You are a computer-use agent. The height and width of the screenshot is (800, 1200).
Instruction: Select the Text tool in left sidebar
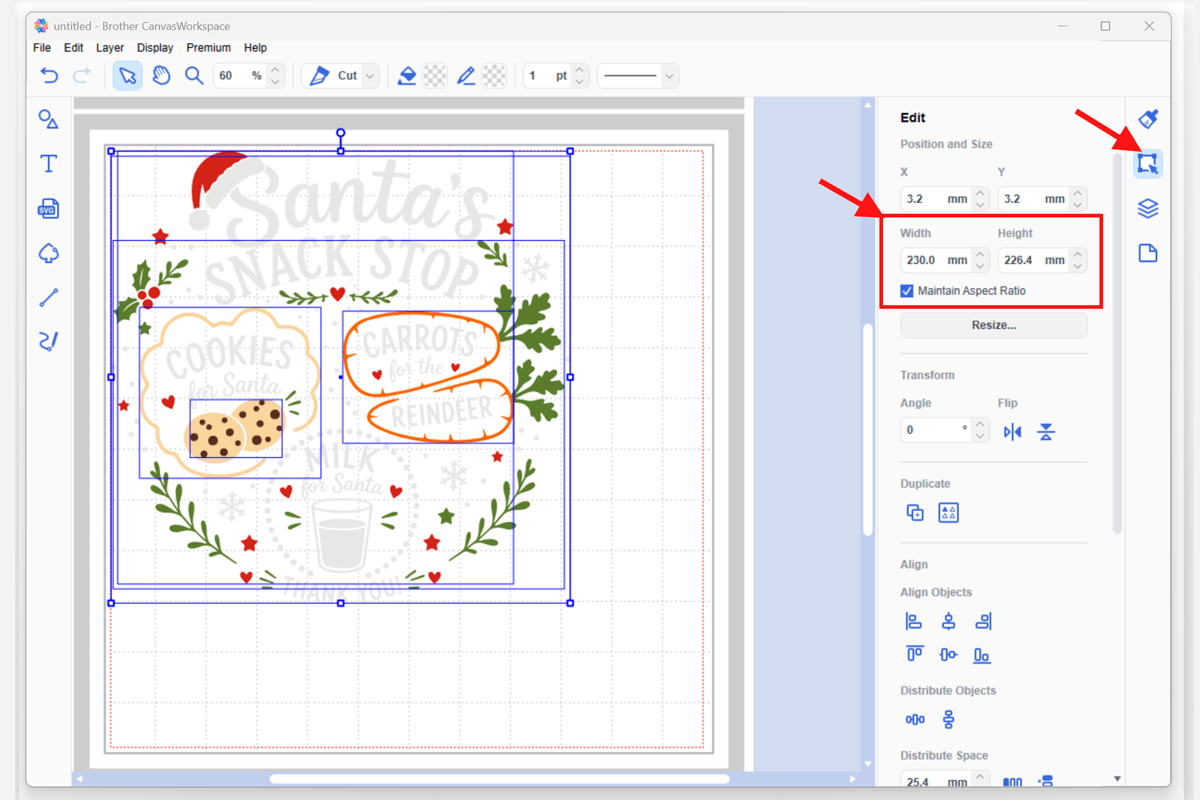48,163
